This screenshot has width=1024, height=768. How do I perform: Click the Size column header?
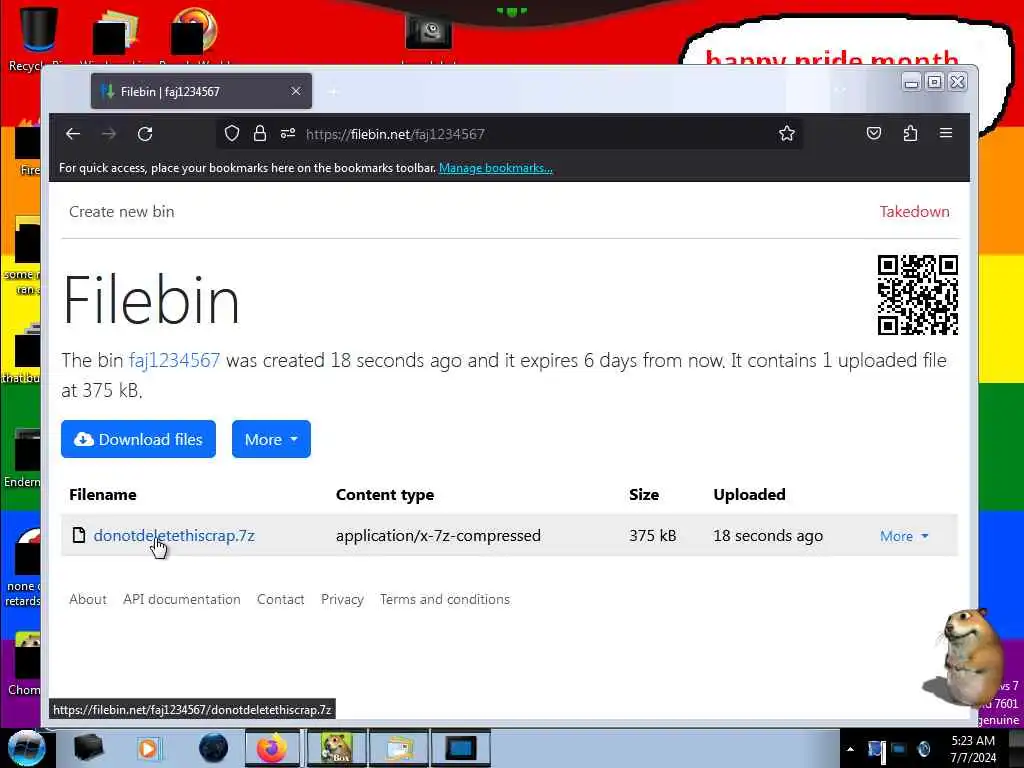(644, 494)
